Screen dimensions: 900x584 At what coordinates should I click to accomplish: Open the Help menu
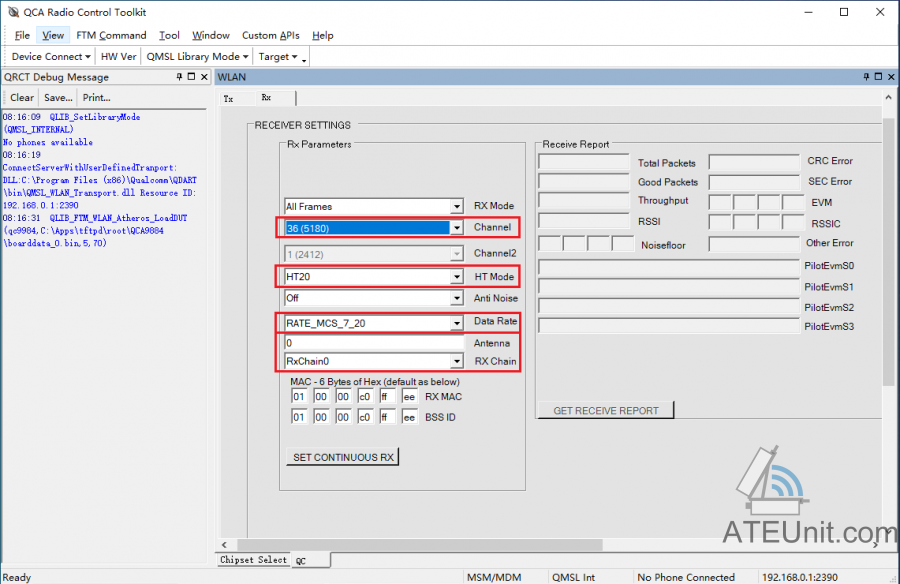tap(323, 35)
